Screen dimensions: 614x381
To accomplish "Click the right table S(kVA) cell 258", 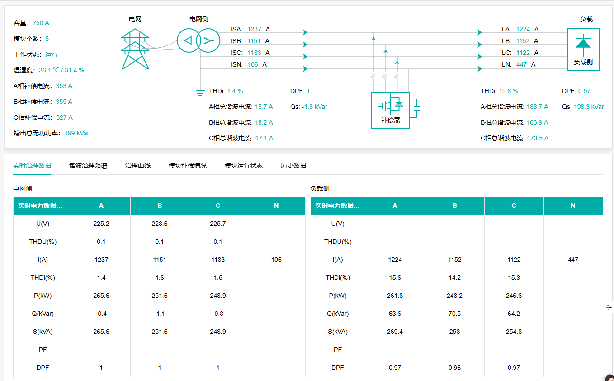I will tap(454, 332).
